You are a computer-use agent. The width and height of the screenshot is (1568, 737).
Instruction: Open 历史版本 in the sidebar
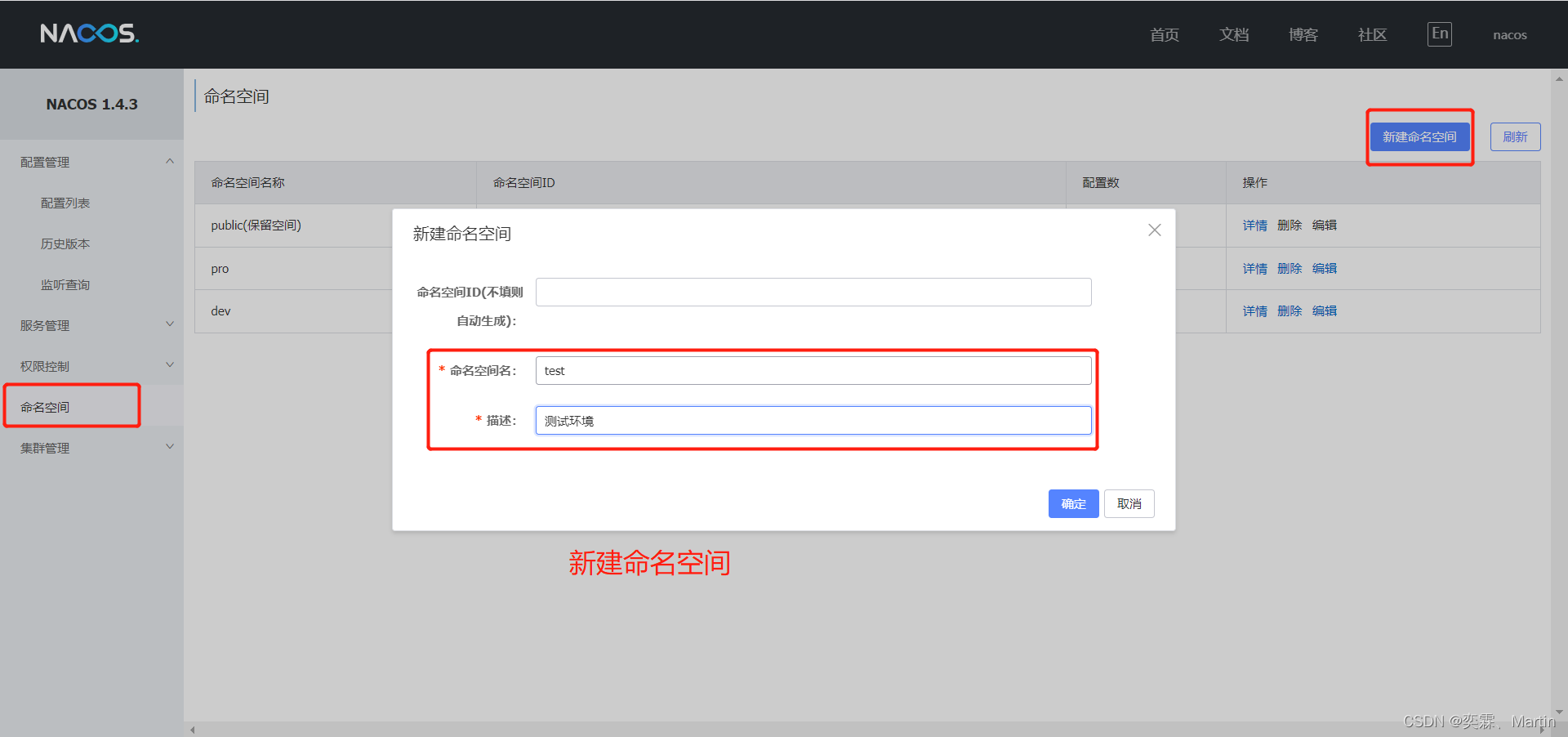point(65,244)
